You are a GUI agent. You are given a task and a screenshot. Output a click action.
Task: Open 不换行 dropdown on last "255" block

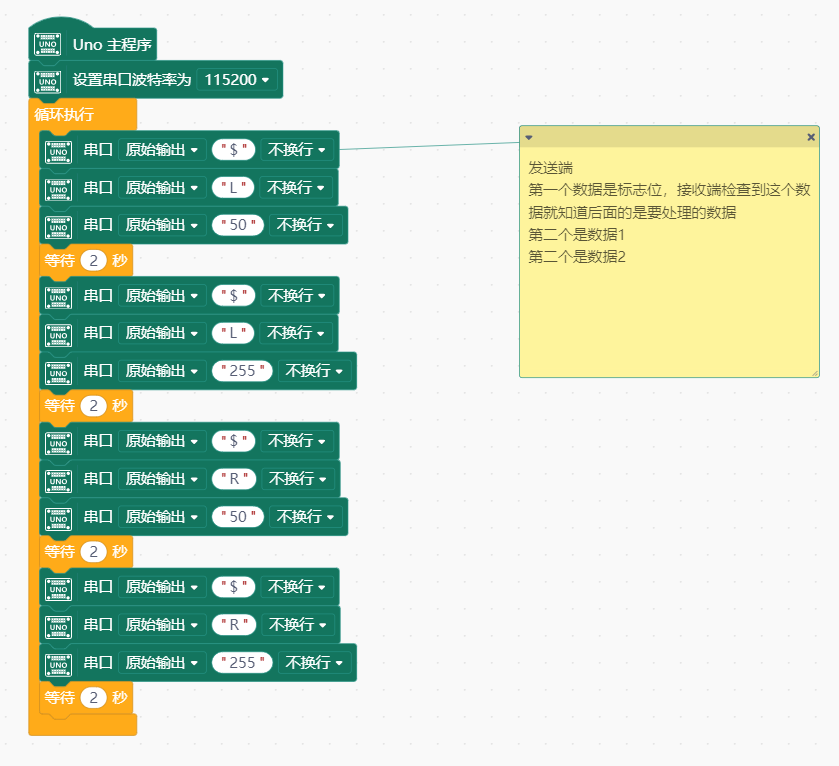(315, 663)
